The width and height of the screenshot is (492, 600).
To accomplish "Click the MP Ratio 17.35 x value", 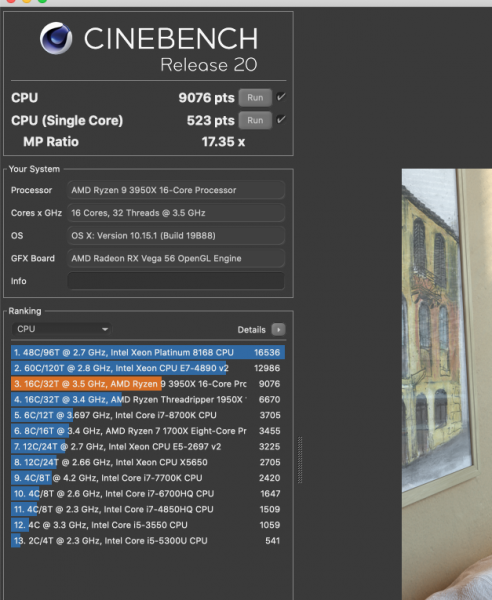I will click(x=223, y=142).
